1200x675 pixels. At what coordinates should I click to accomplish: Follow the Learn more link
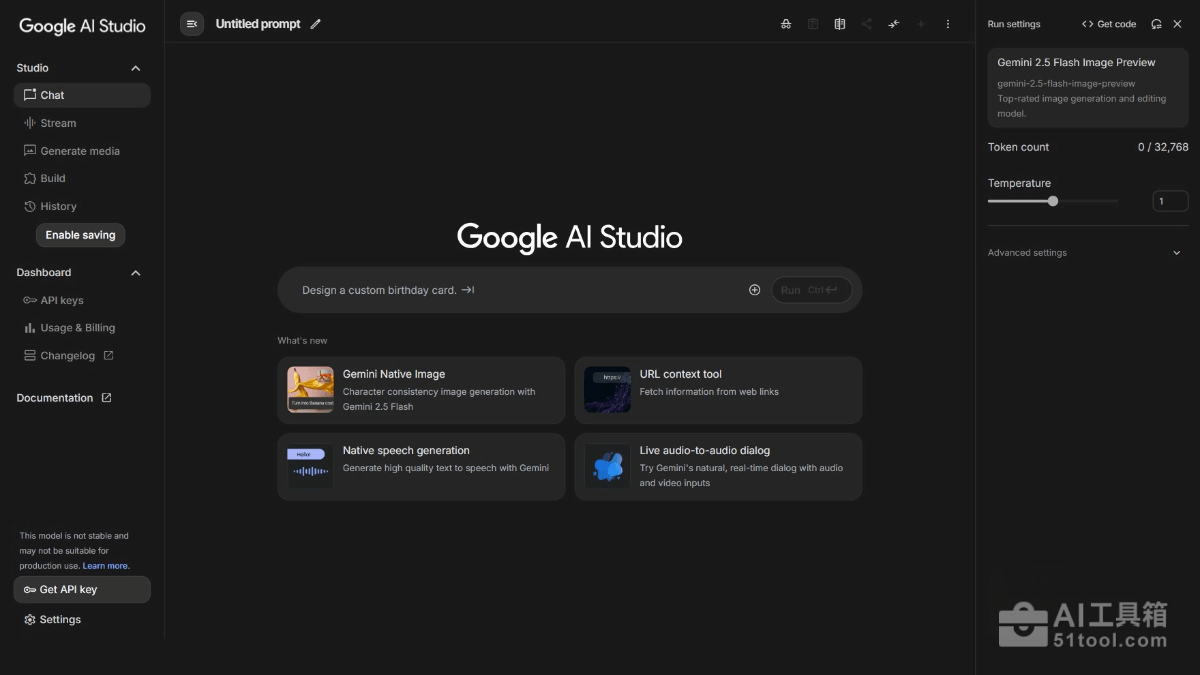[106, 566]
